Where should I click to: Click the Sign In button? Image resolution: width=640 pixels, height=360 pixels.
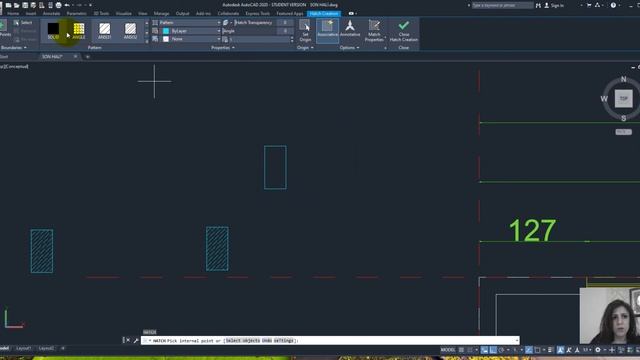[554, 5]
